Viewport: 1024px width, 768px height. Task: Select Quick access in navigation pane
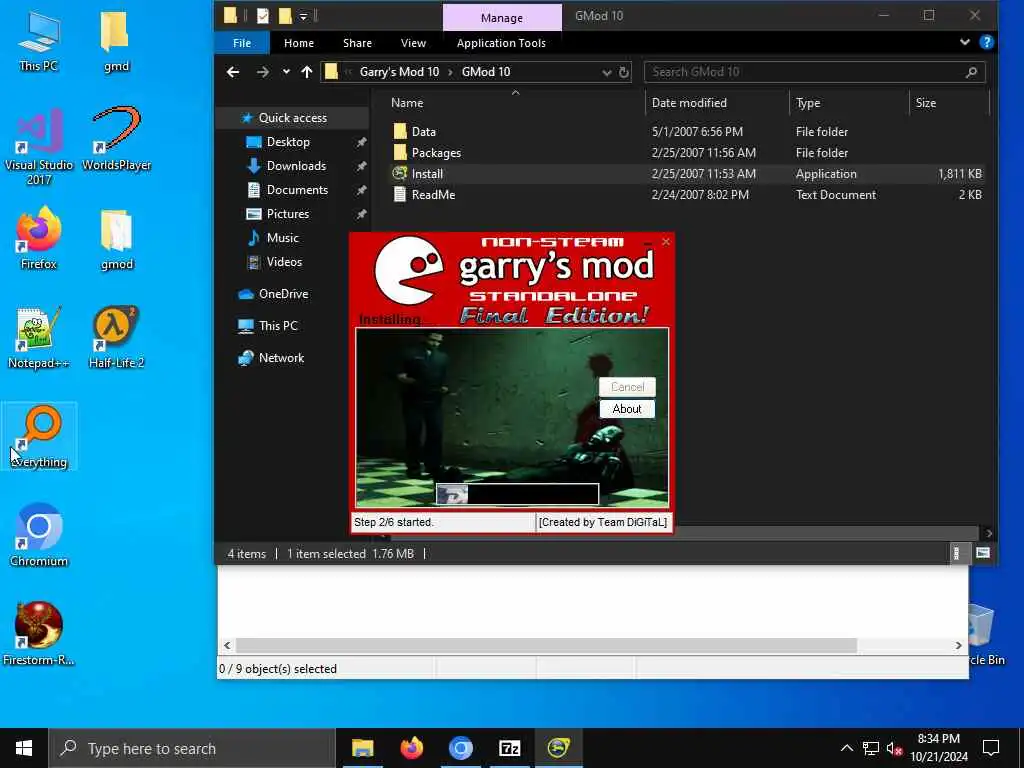coord(292,118)
